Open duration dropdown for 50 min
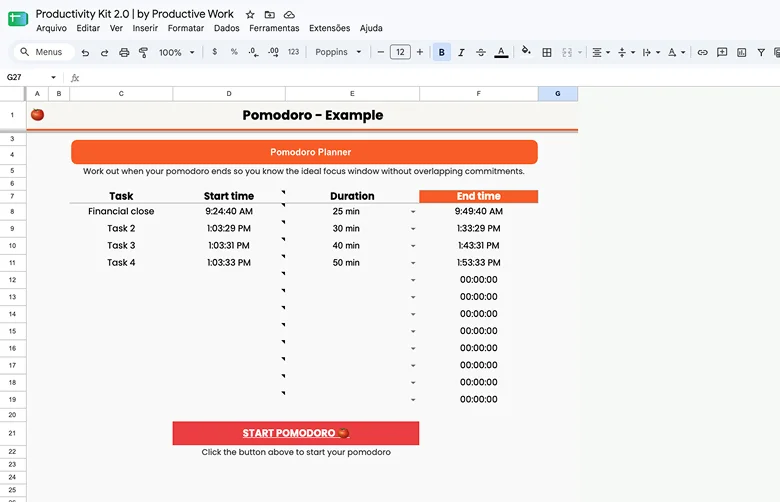Image resolution: width=780 pixels, height=502 pixels. coord(413,263)
